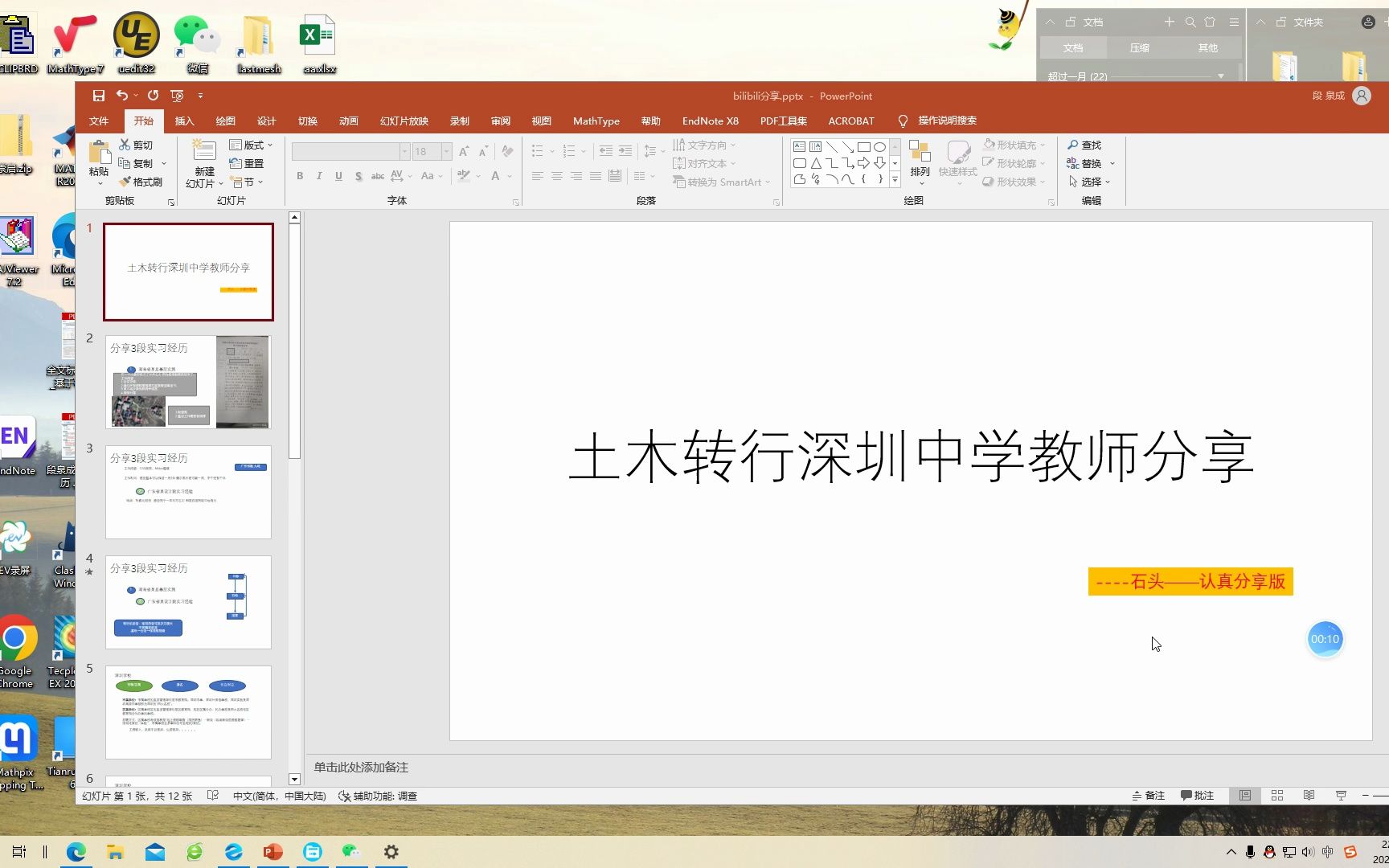Click the Copy (复制) button

tap(136, 163)
